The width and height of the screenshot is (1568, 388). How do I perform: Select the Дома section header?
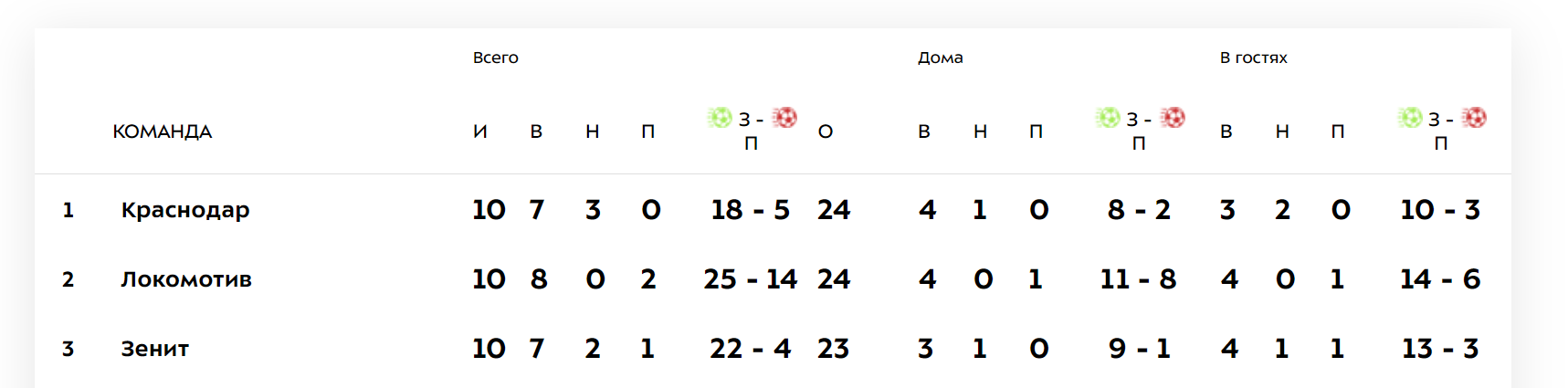tap(941, 58)
